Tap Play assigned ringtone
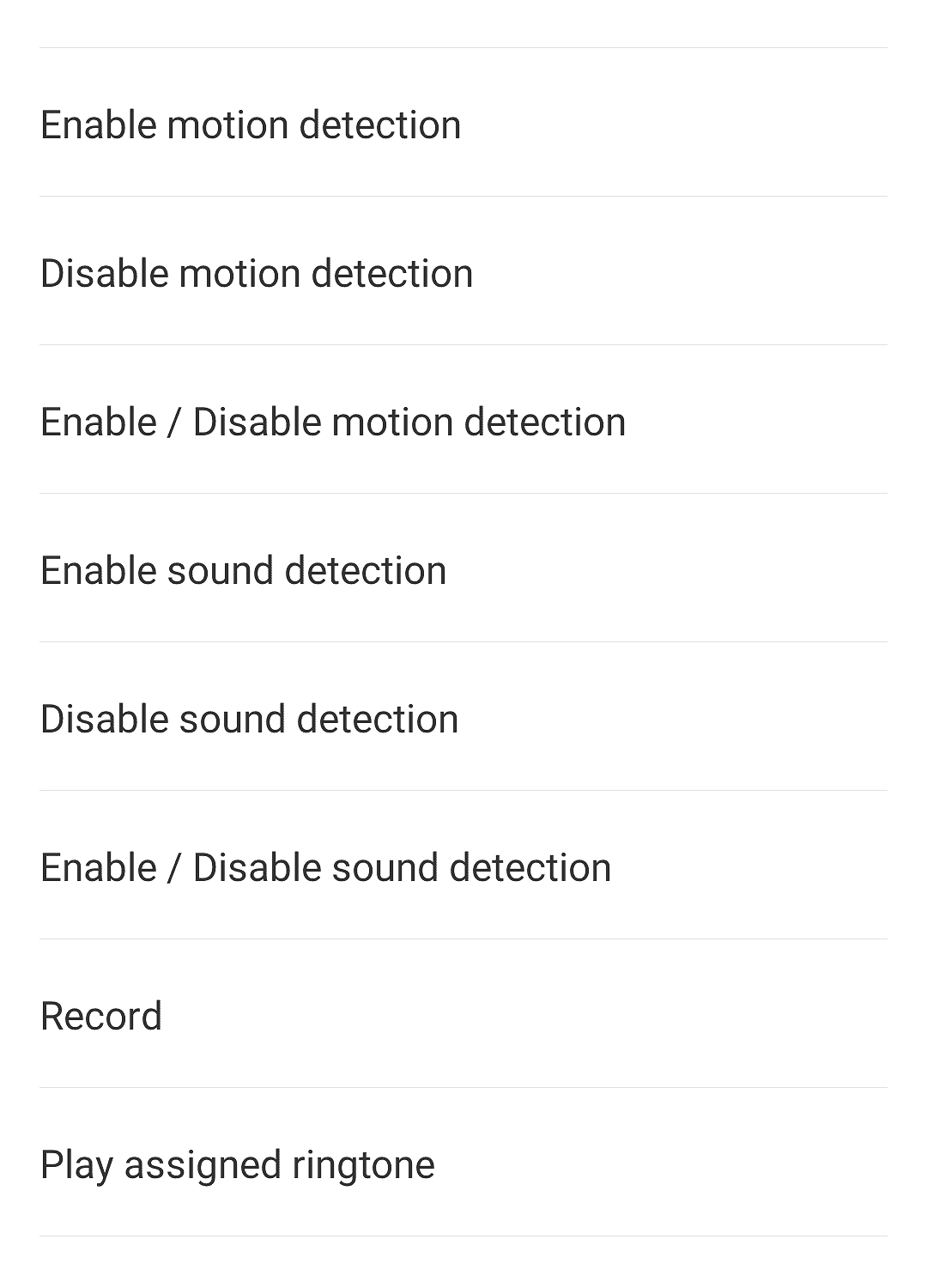 238,1164
